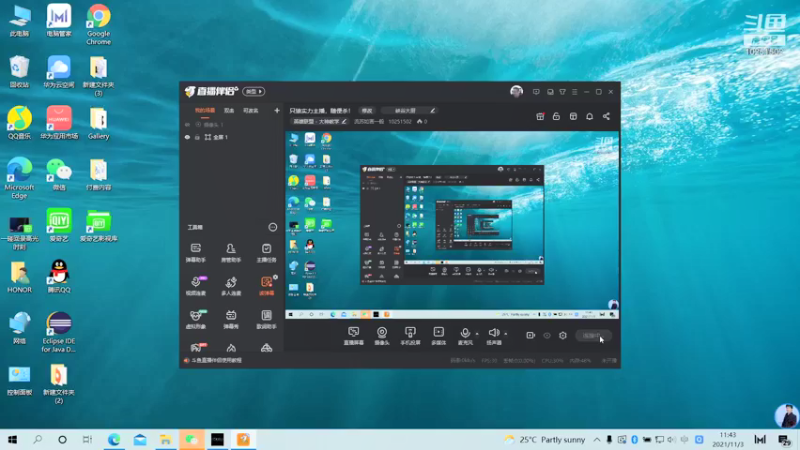Screen dimensions: 800x450
Task: Toggle the lock on 全屏 1 source
Action: pos(197,137)
